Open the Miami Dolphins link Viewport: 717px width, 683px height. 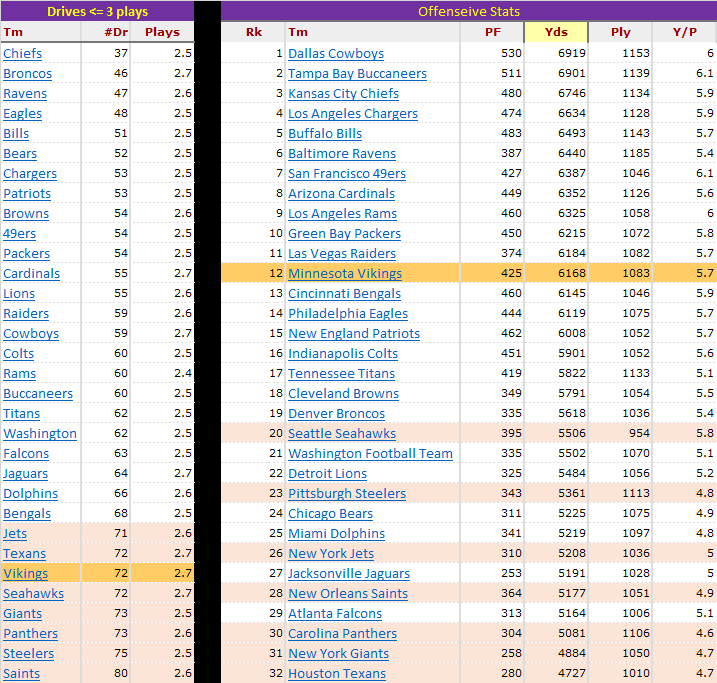click(x=337, y=534)
